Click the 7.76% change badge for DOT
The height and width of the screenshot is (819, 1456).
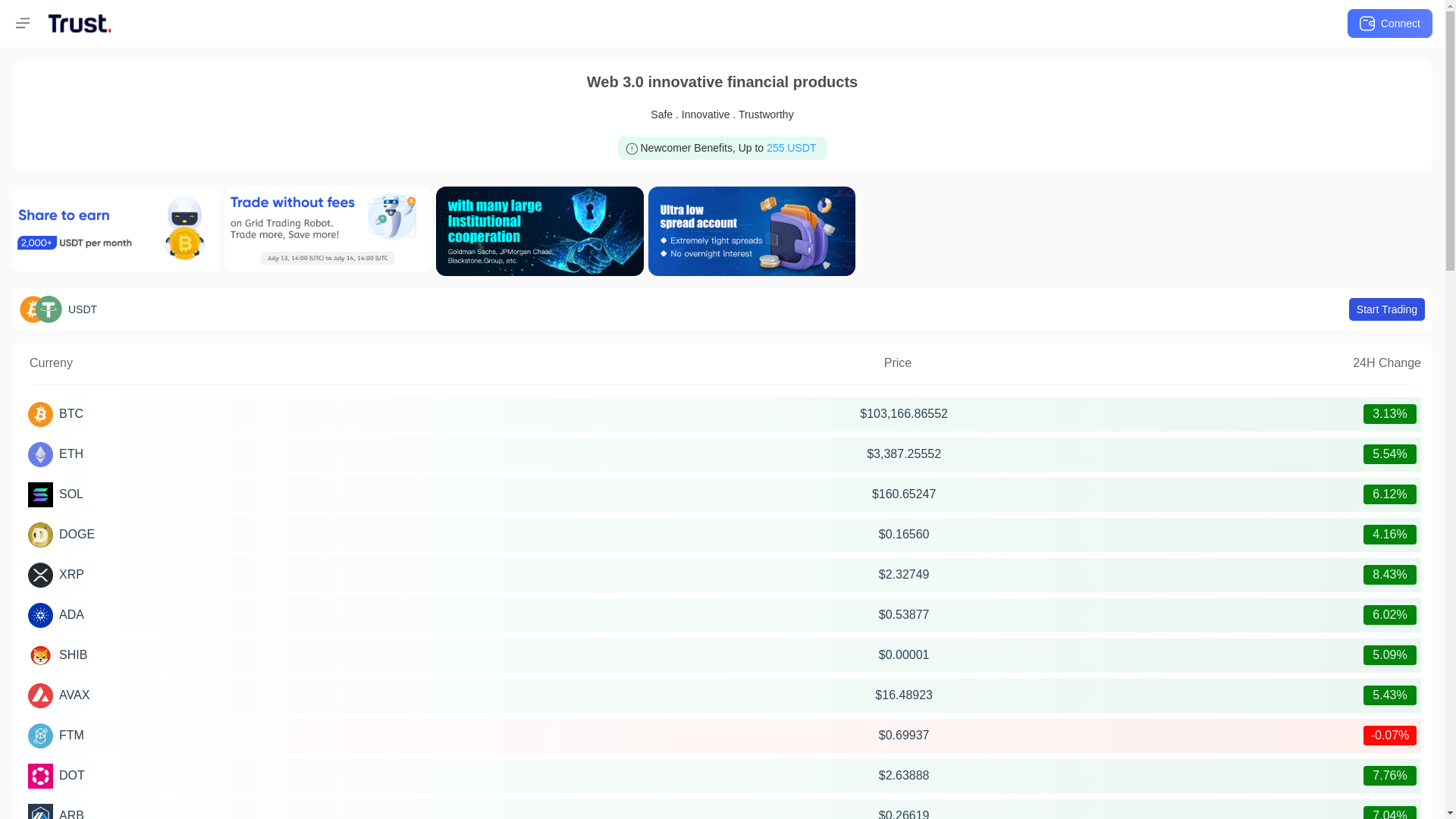pos(1389,776)
